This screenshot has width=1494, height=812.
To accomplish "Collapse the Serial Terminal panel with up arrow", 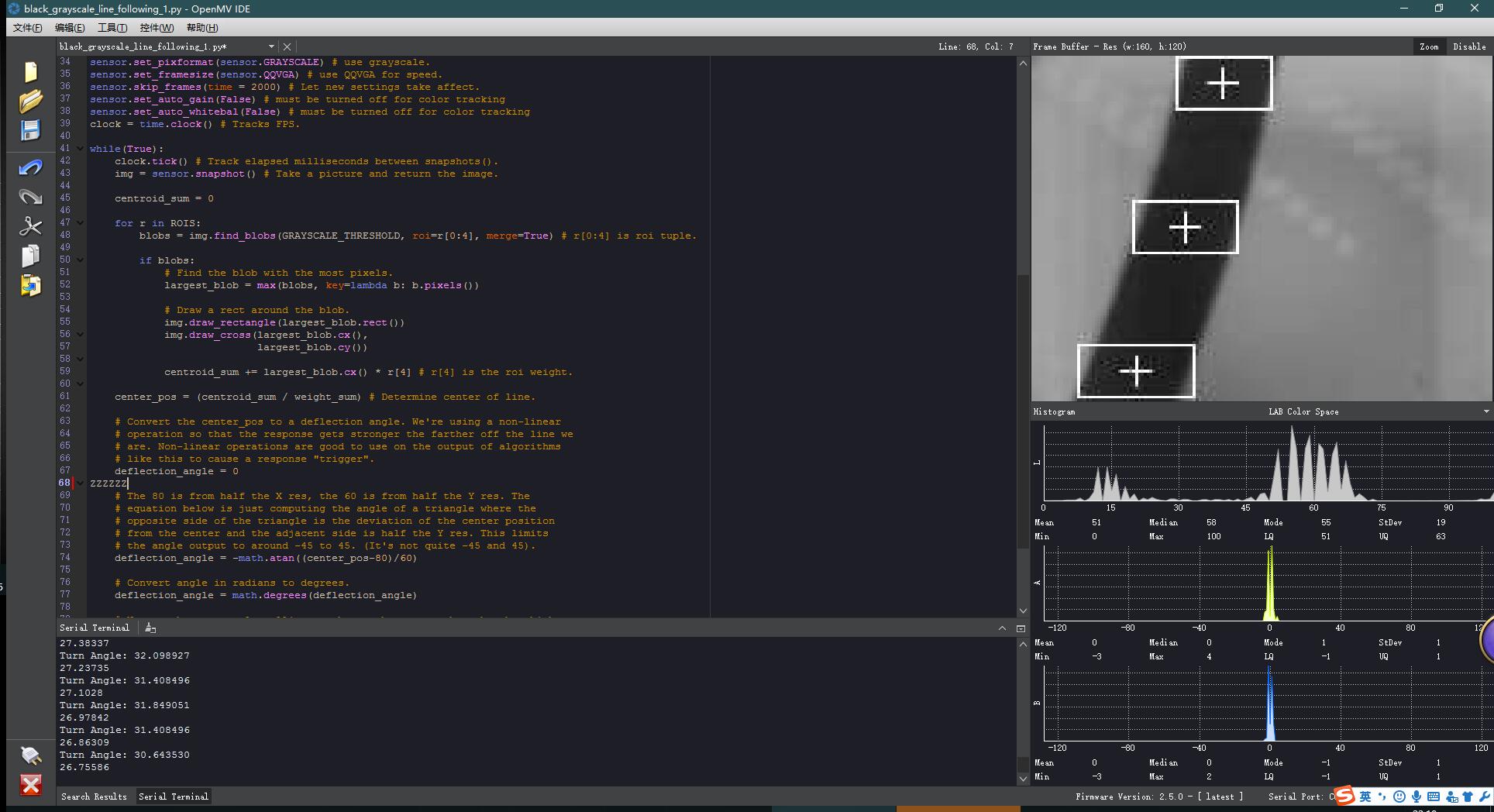I will pyautogui.click(x=1002, y=628).
